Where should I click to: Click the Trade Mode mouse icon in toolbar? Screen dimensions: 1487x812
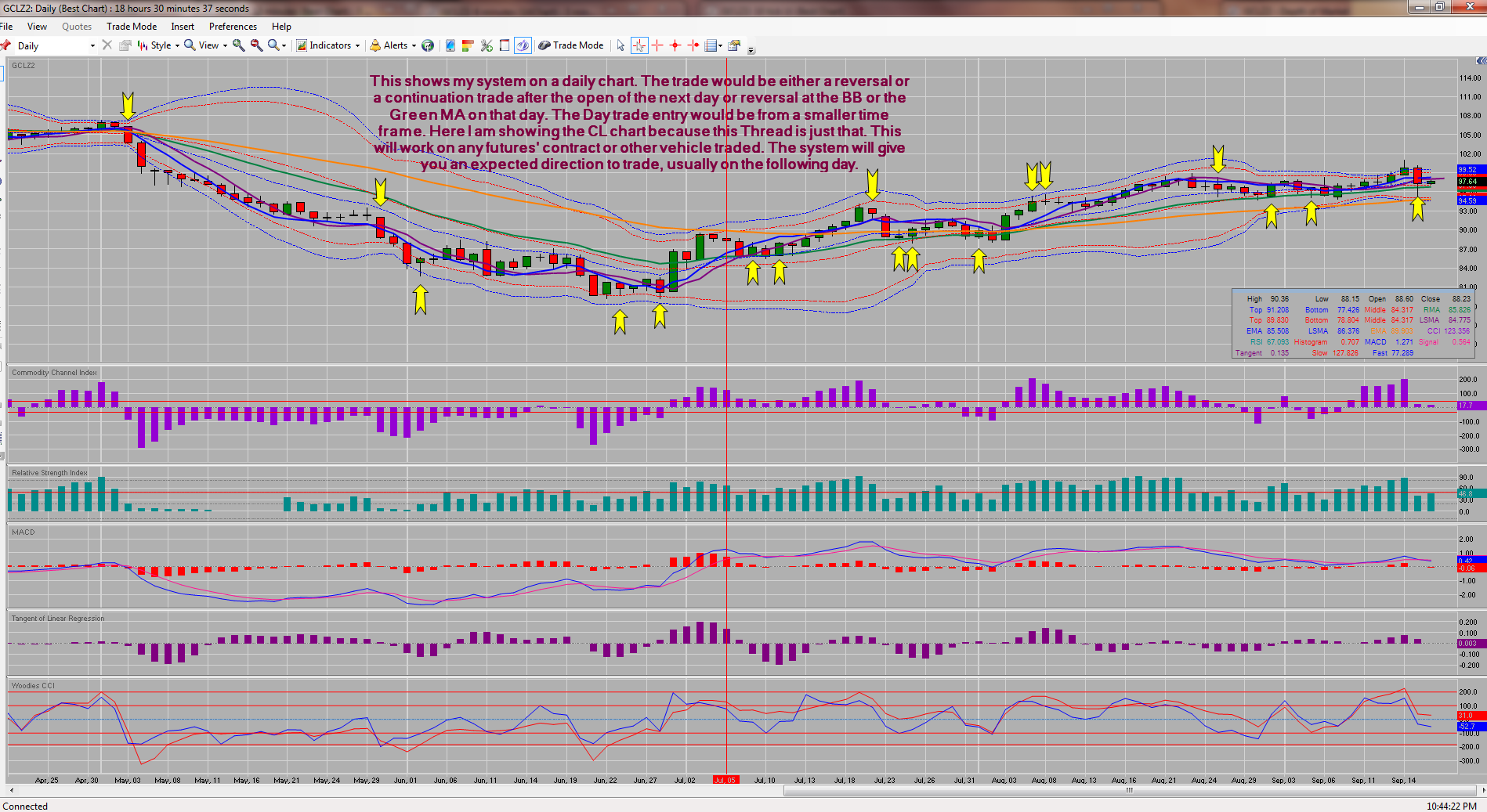(x=545, y=45)
